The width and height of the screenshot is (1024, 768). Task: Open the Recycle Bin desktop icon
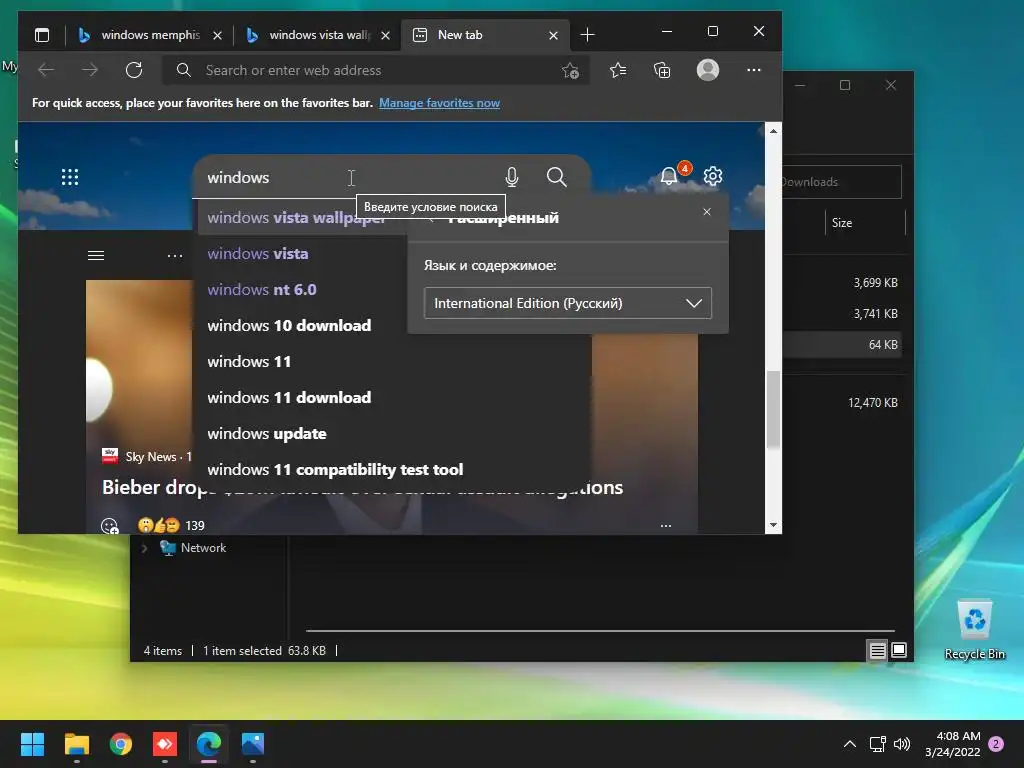975,630
